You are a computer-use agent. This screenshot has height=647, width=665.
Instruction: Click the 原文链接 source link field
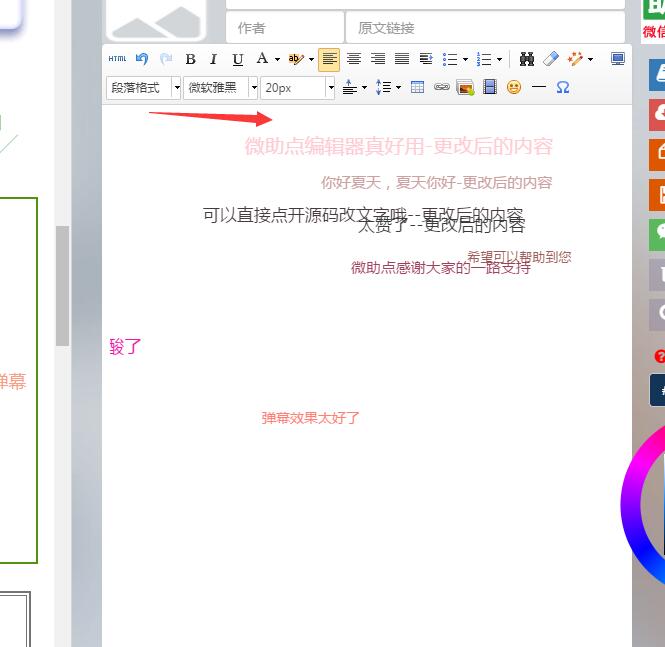pyautogui.click(x=486, y=28)
